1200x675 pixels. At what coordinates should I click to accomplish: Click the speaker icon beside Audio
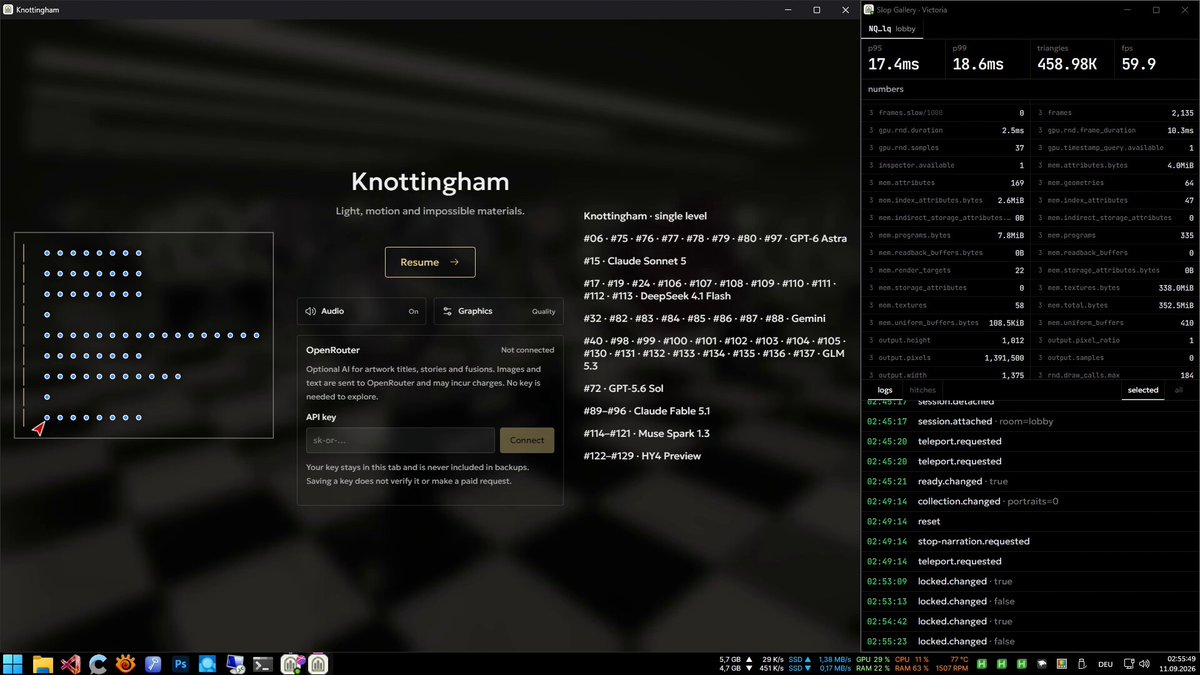pyautogui.click(x=310, y=311)
